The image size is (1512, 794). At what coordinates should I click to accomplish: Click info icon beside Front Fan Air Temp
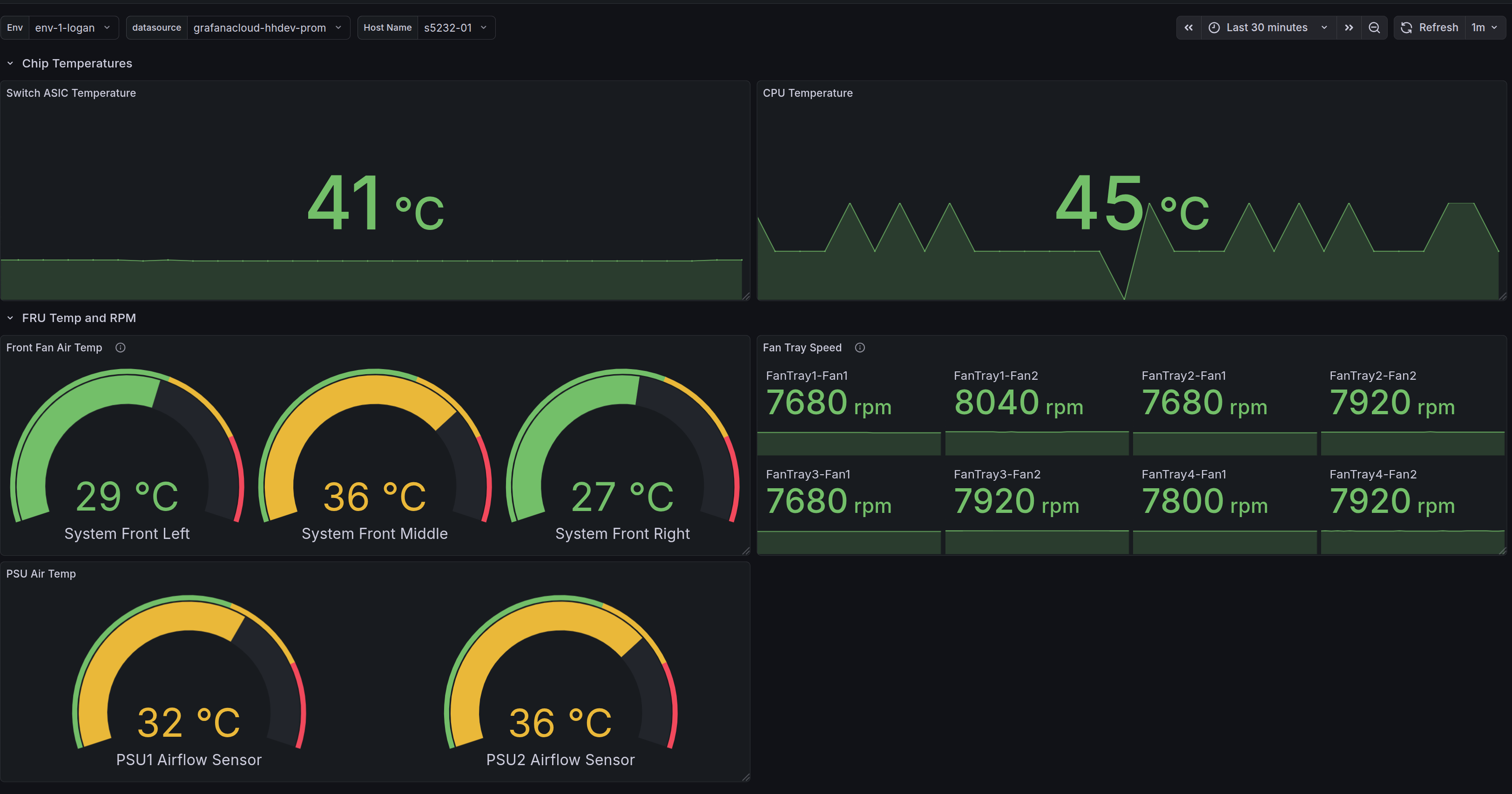coord(120,347)
